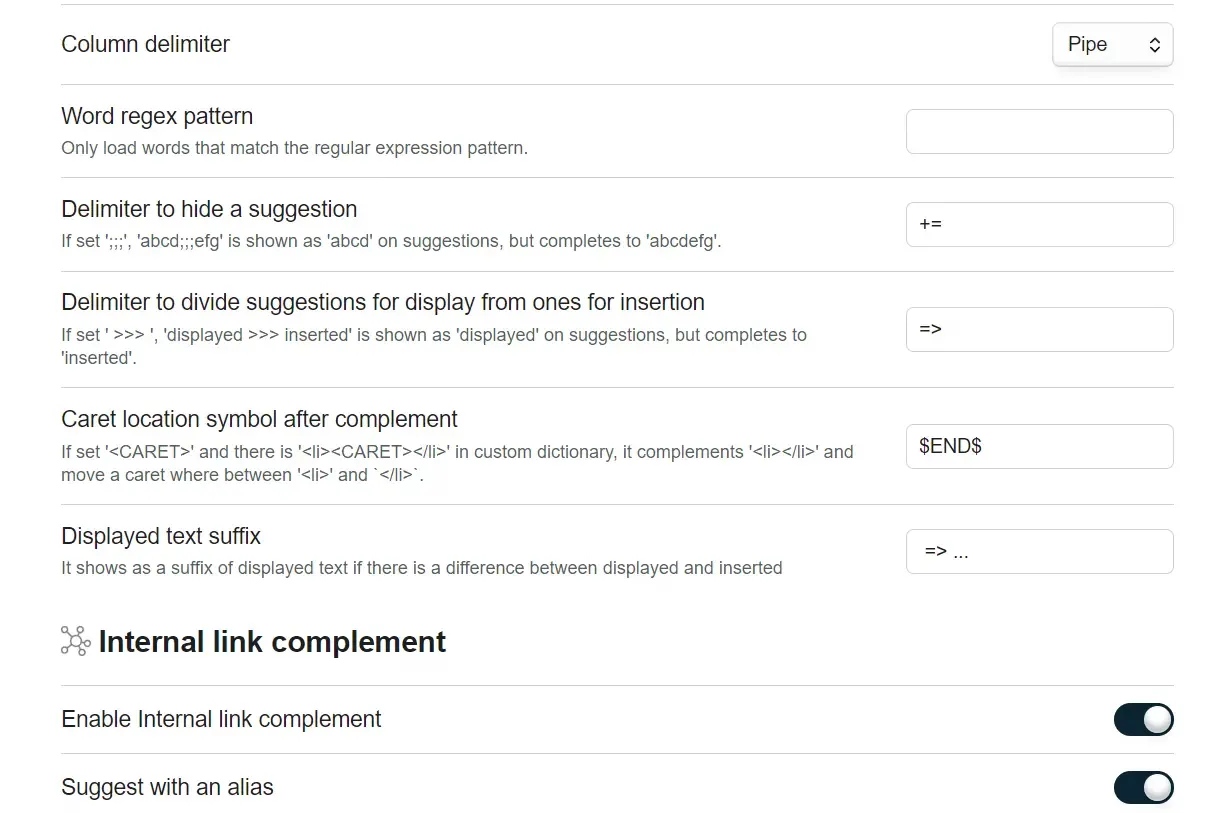Click the Delimiter to divide suggestions title
The width and height of the screenshot is (1213, 813).
click(383, 302)
